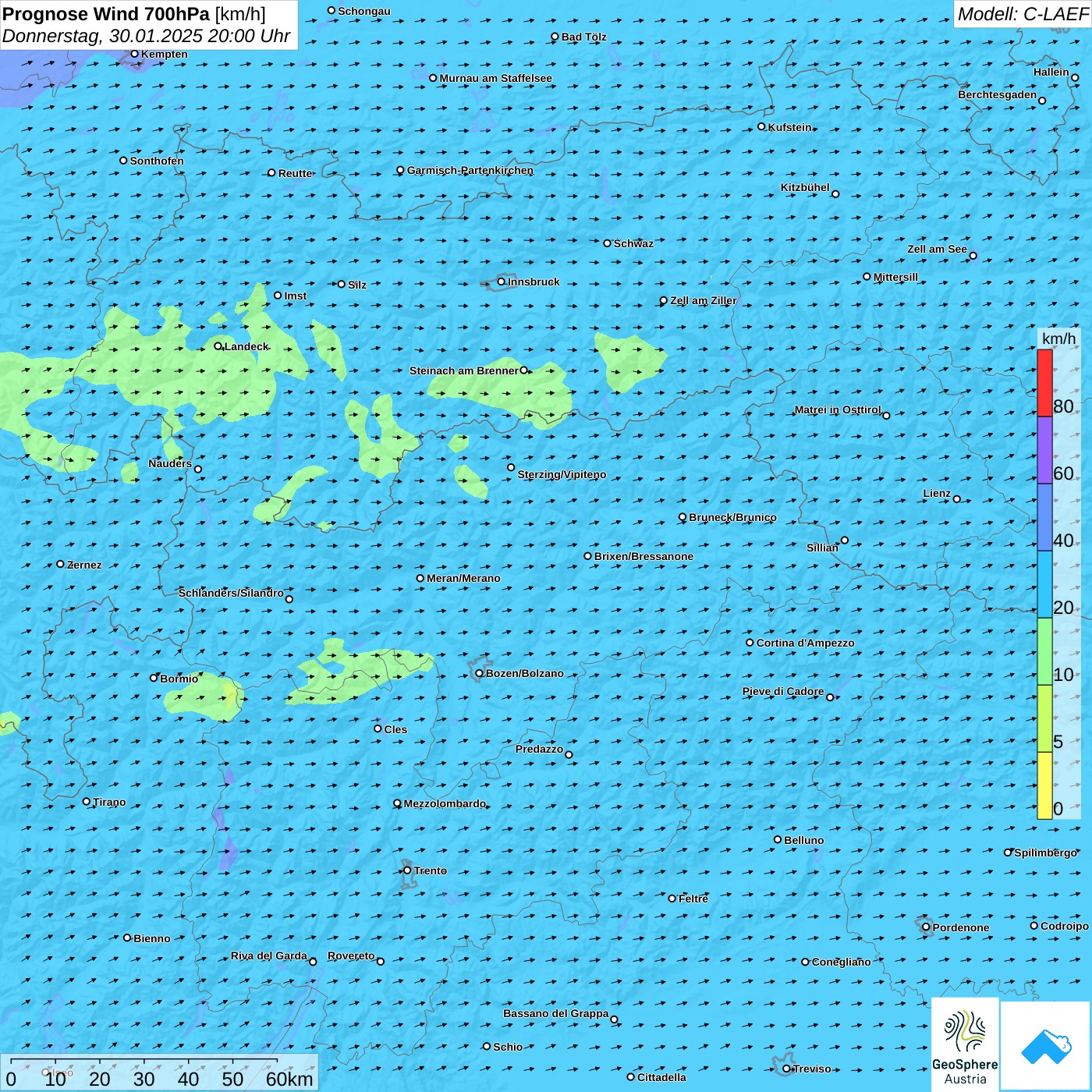Click the yellow 0 km/h legend color

[1044, 785]
